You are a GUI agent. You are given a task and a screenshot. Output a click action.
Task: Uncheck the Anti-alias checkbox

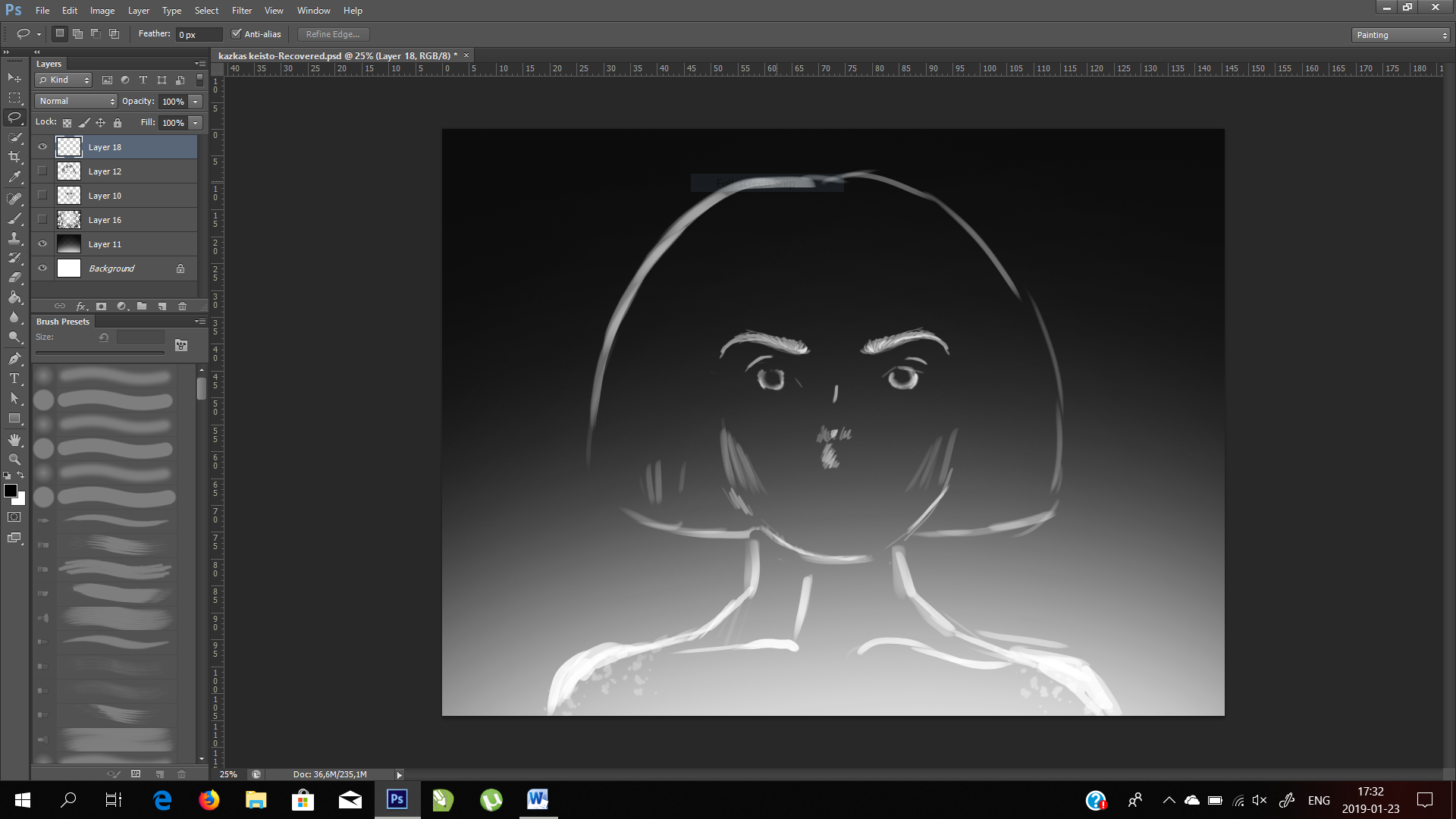[237, 34]
